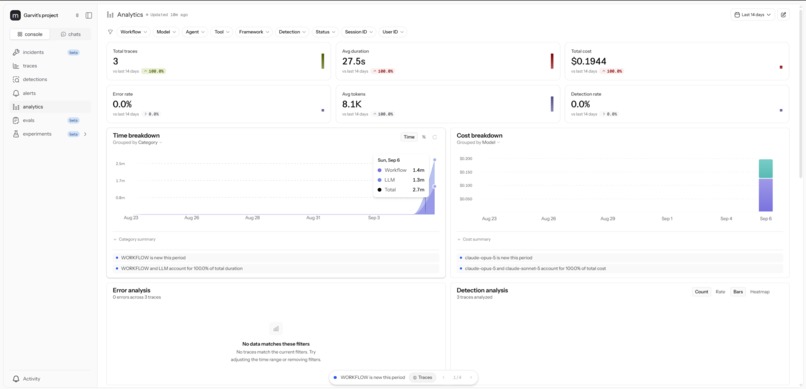Open the Detection filter dropdown
The width and height of the screenshot is (806, 389).
(292, 32)
